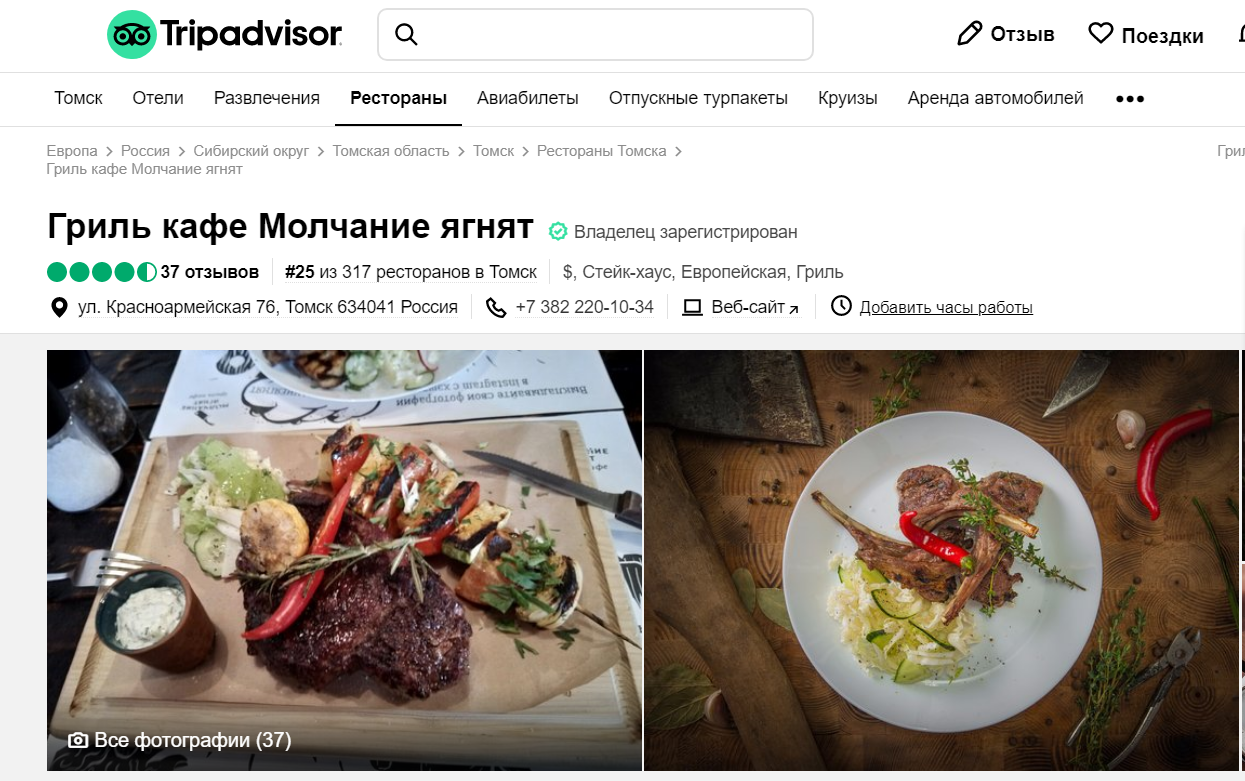Click the pencil Отзыв icon
The height and width of the screenshot is (781, 1245).
(970, 34)
